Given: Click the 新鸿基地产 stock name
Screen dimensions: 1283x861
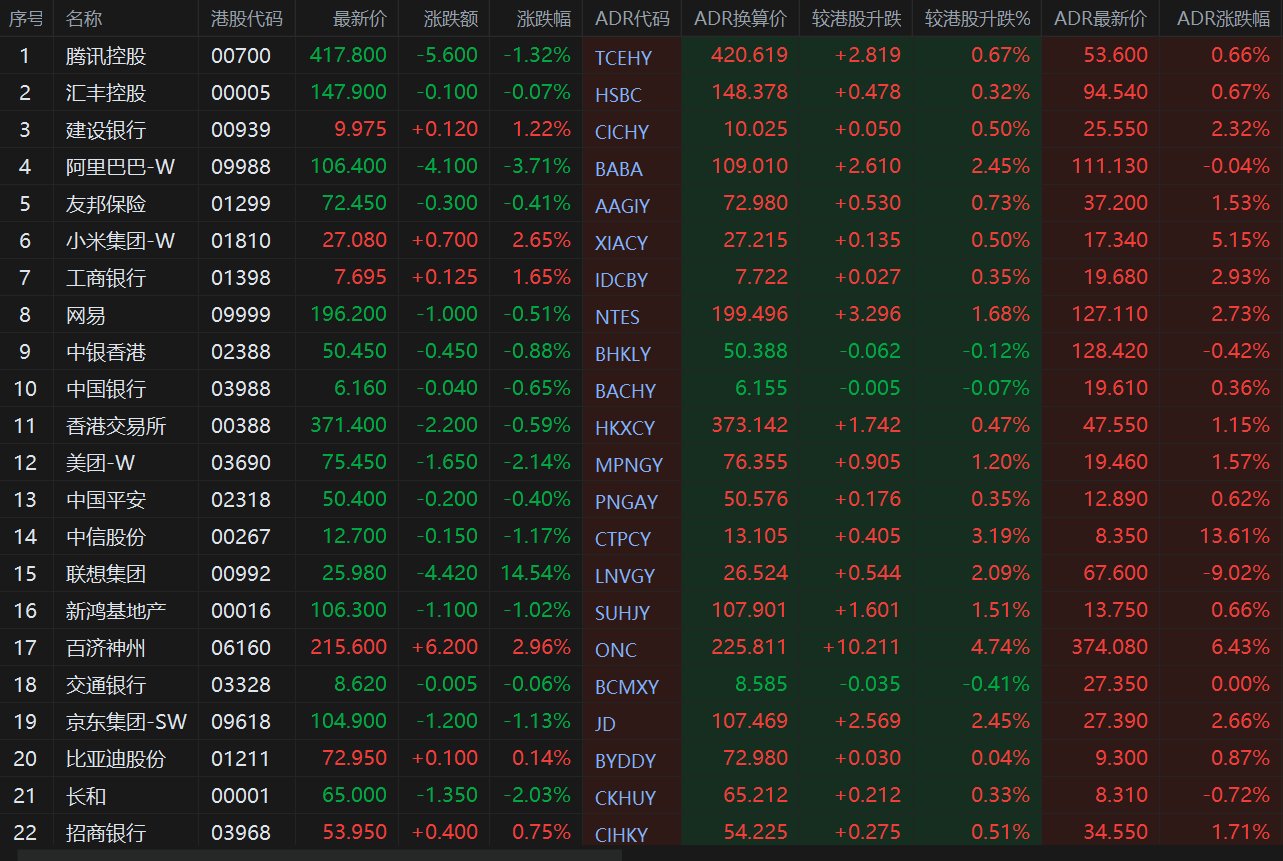Looking at the screenshot, I should pyautogui.click(x=116, y=611).
